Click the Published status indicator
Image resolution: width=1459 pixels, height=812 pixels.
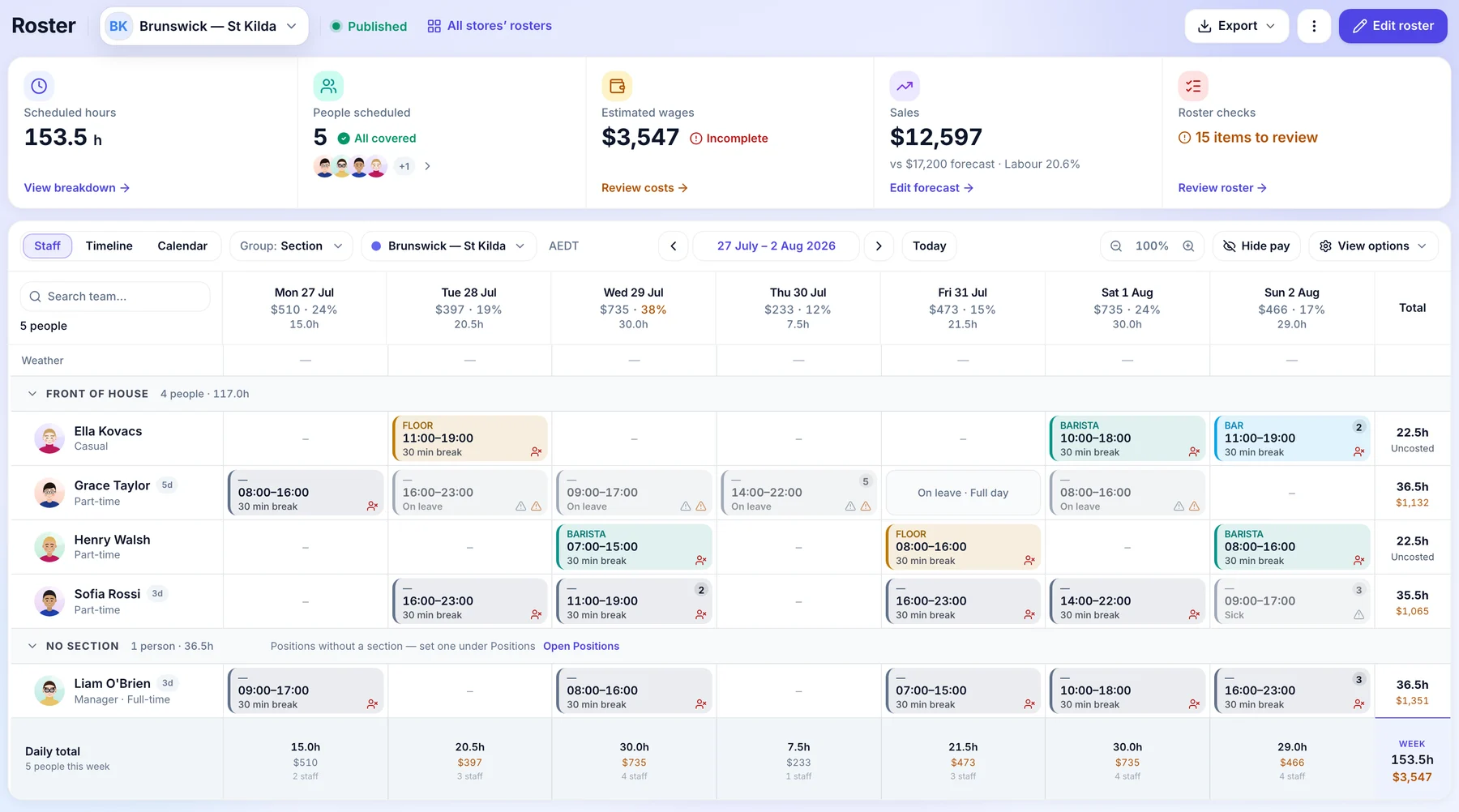point(369,26)
